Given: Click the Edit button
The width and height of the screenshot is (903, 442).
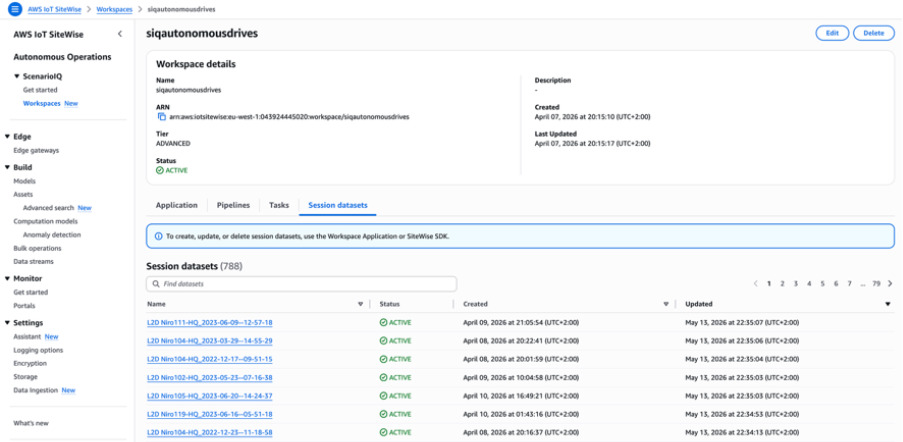Looking at the screenshot, I should pos(832,33).
